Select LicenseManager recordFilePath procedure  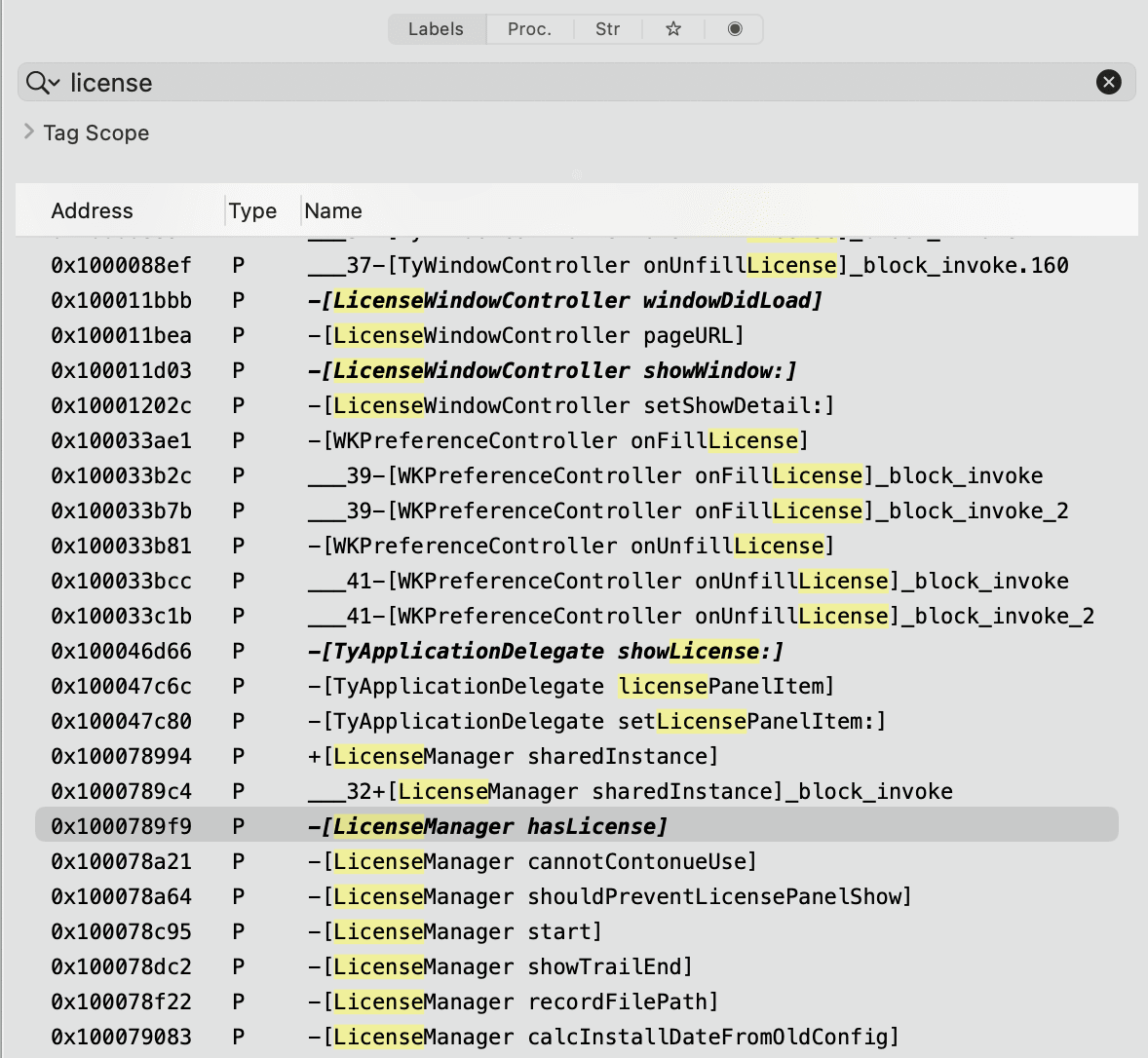click(577, 1002)
